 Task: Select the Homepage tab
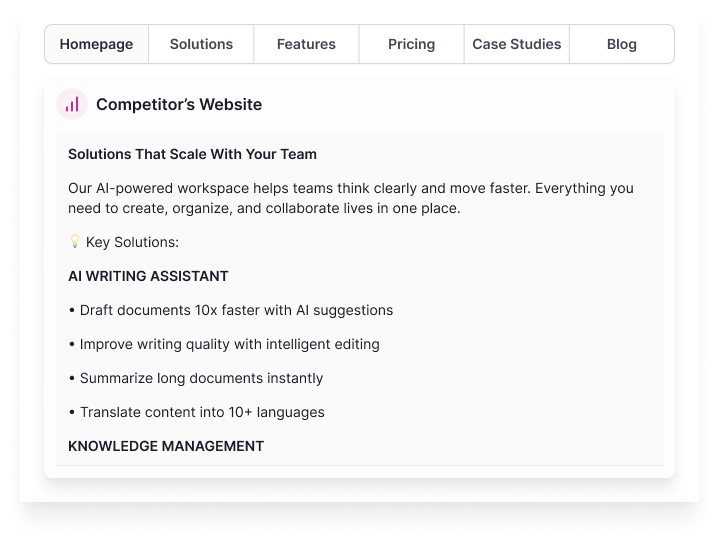tap(96, 44)
